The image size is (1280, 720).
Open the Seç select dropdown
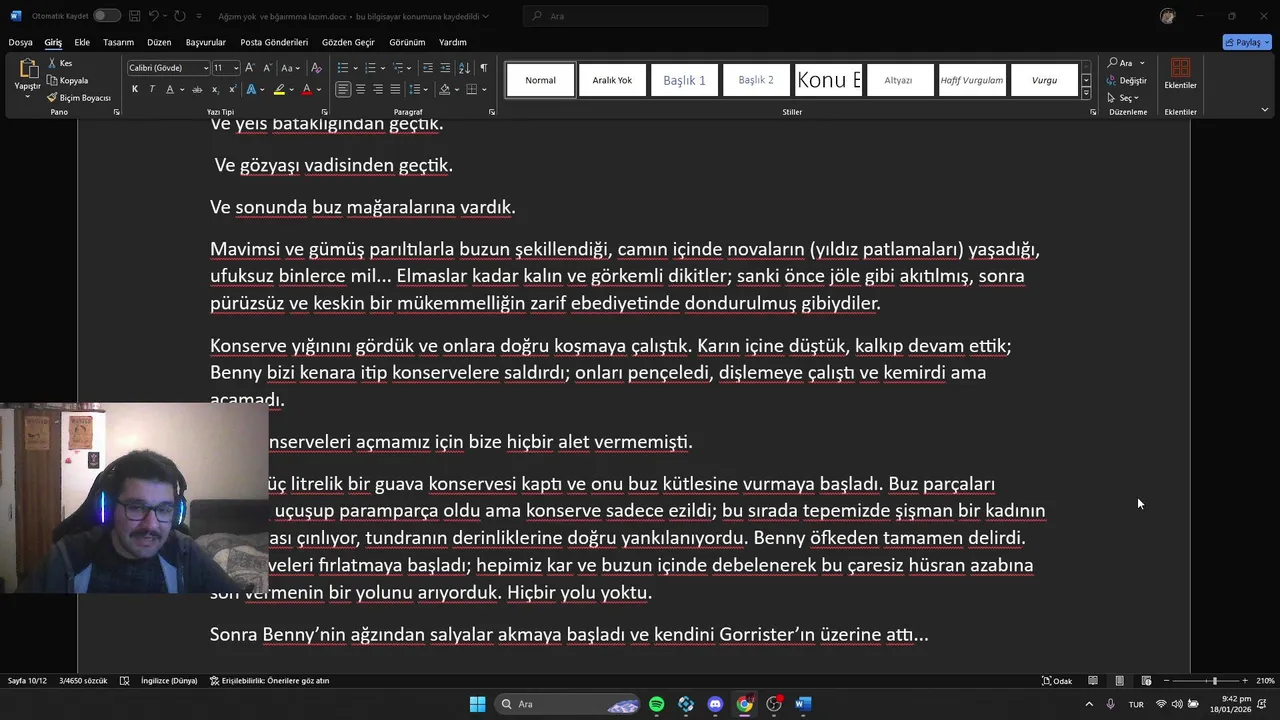[1124, 98]
